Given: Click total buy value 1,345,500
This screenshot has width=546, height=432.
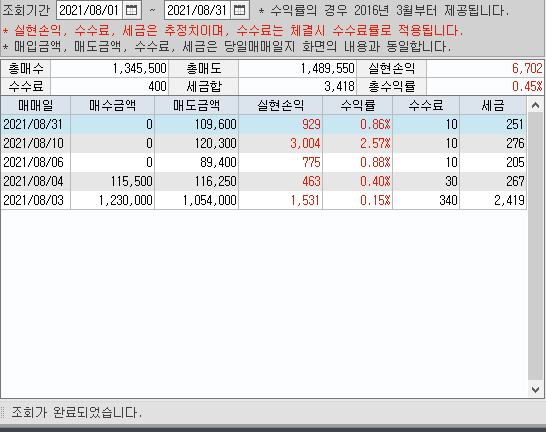Looking at the screenshot, I should tap(140, 69).
